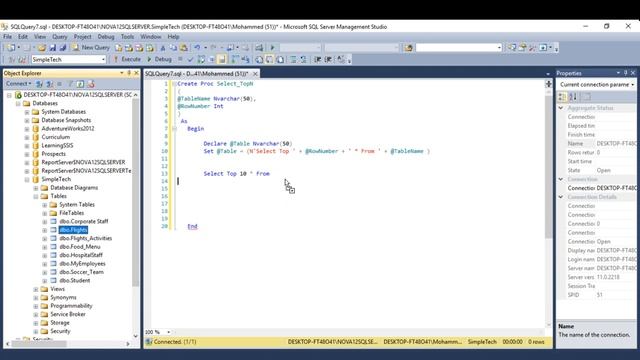The image size is (640, 360).
Task: Click the Refresh icon in Object Explorer
Action: [80, 84]
